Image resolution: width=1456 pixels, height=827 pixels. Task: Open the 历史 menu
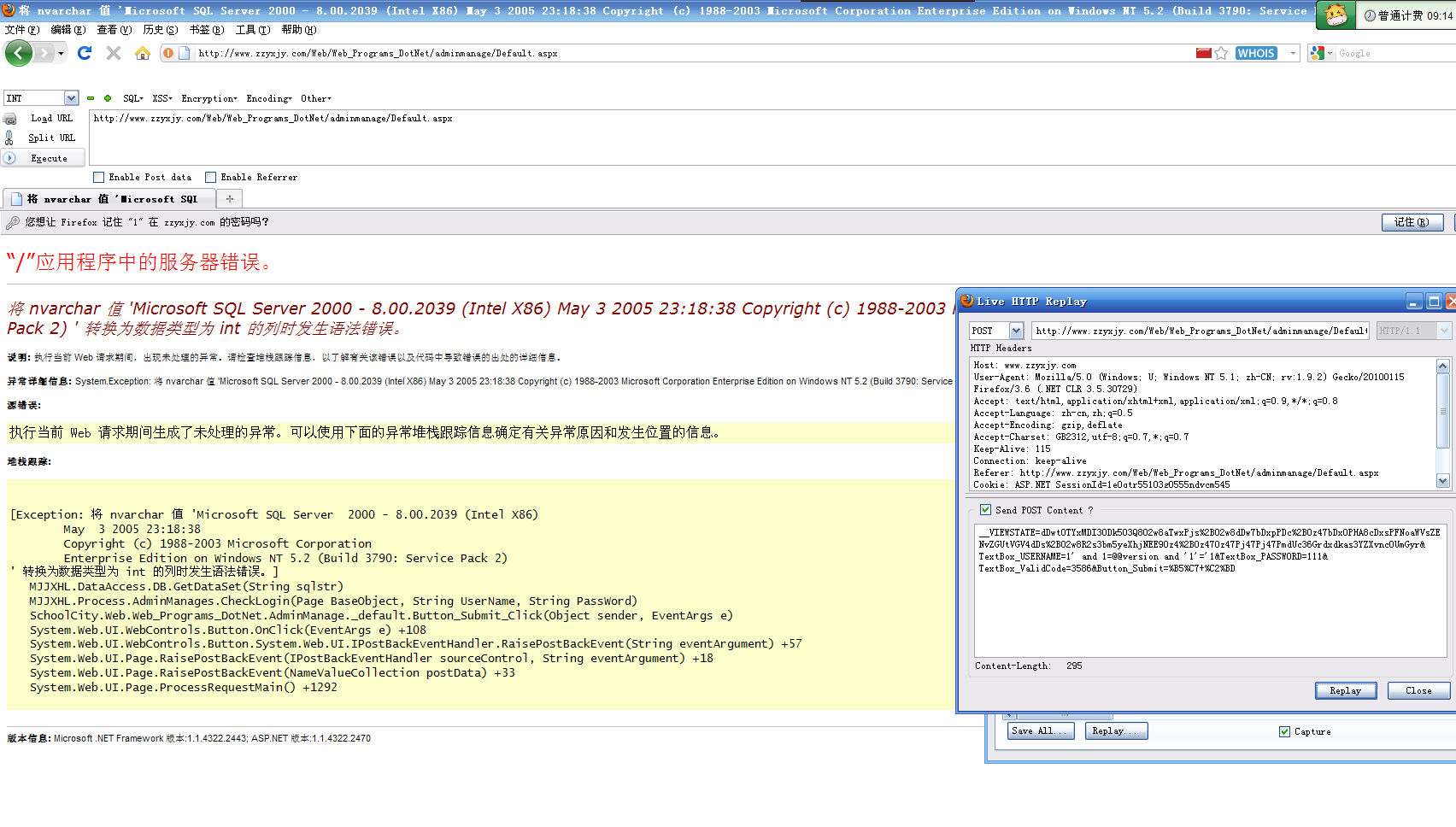coord(160,30)
